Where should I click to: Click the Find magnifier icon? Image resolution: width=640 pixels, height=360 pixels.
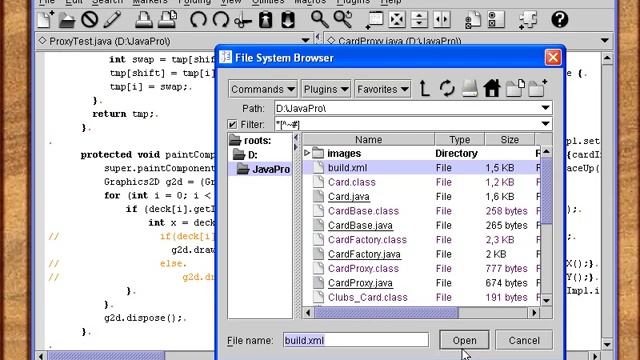319,20
